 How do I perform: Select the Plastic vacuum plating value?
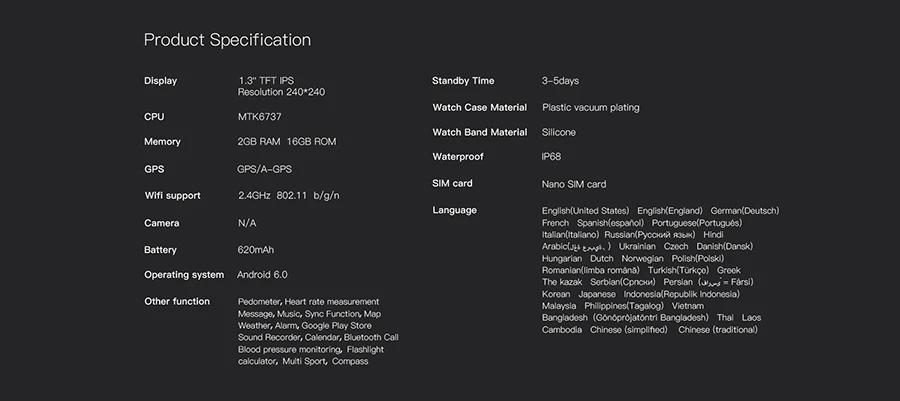(591, 108)
